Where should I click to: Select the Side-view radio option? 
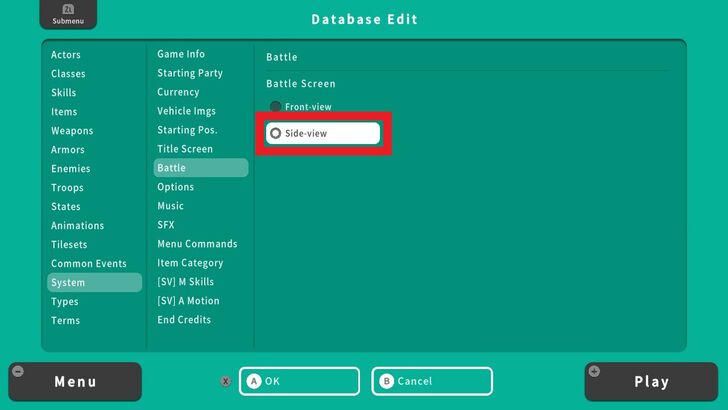click(x=323, y=133)
